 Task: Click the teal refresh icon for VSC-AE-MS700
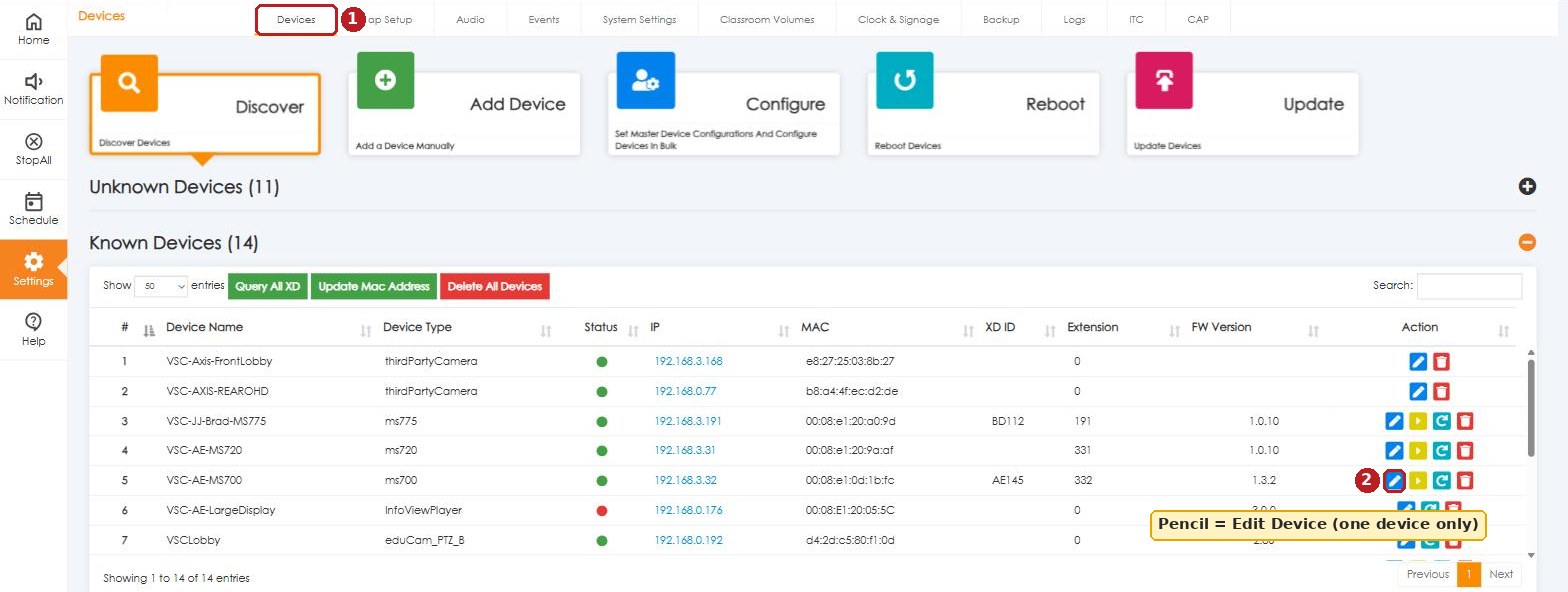click(1441, 481)
